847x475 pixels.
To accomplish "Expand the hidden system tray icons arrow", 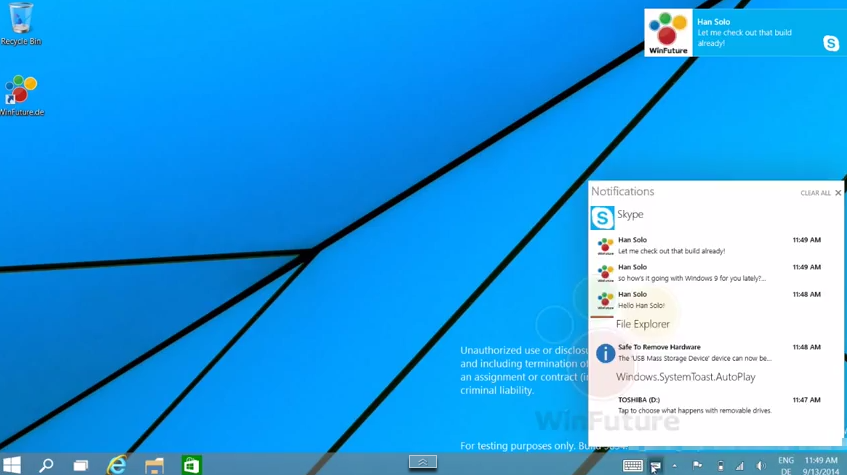I will point(675,466).
